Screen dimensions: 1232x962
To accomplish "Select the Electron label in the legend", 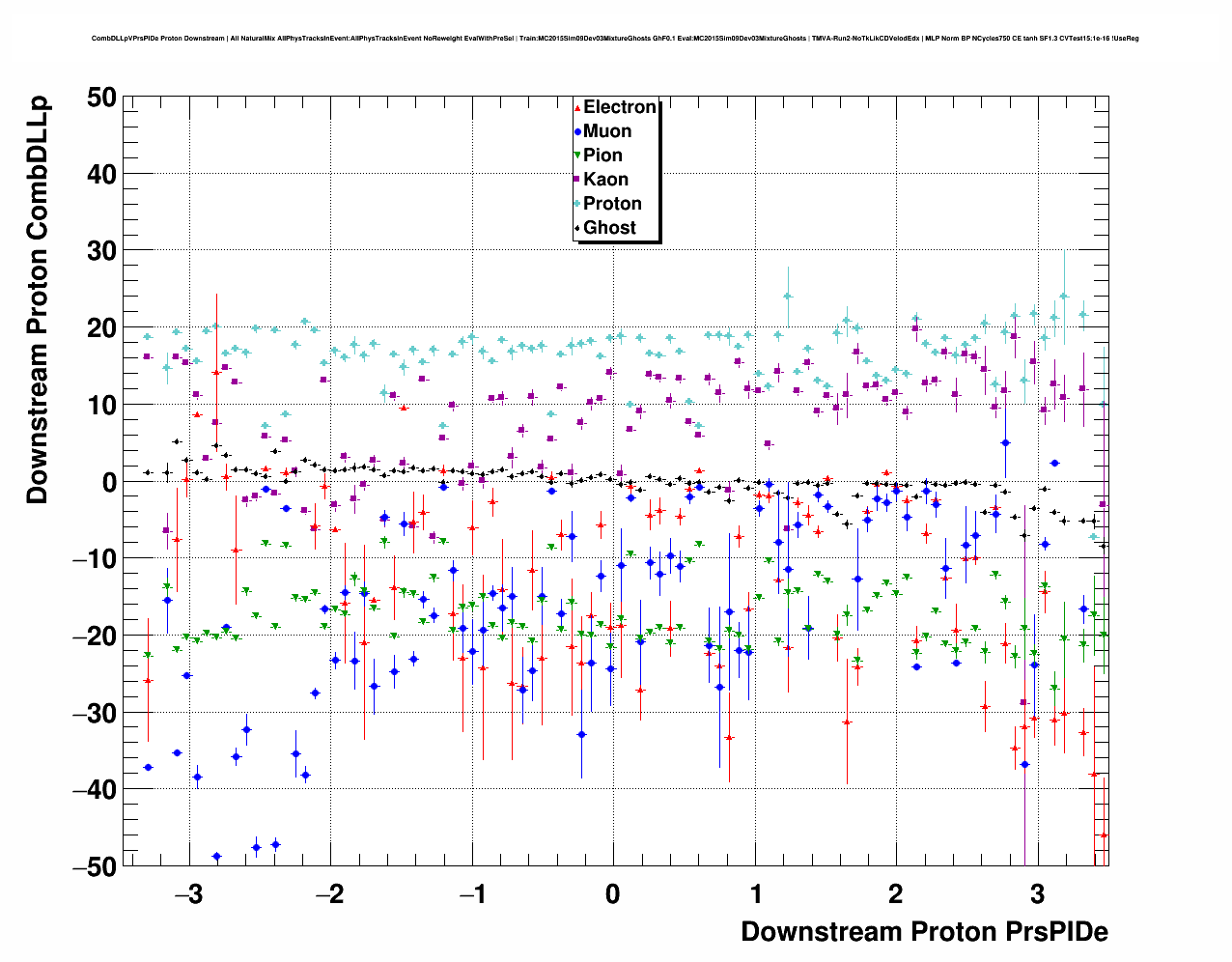I will (620, 107).
